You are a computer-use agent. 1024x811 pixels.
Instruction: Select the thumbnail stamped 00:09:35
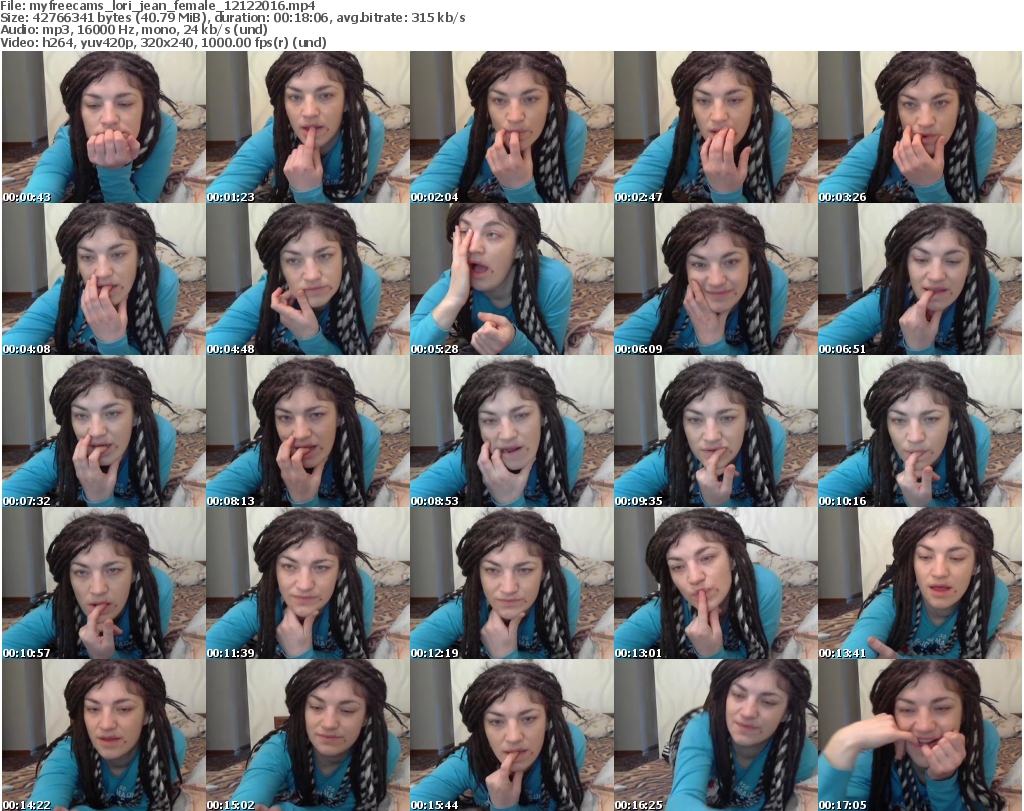716,431
